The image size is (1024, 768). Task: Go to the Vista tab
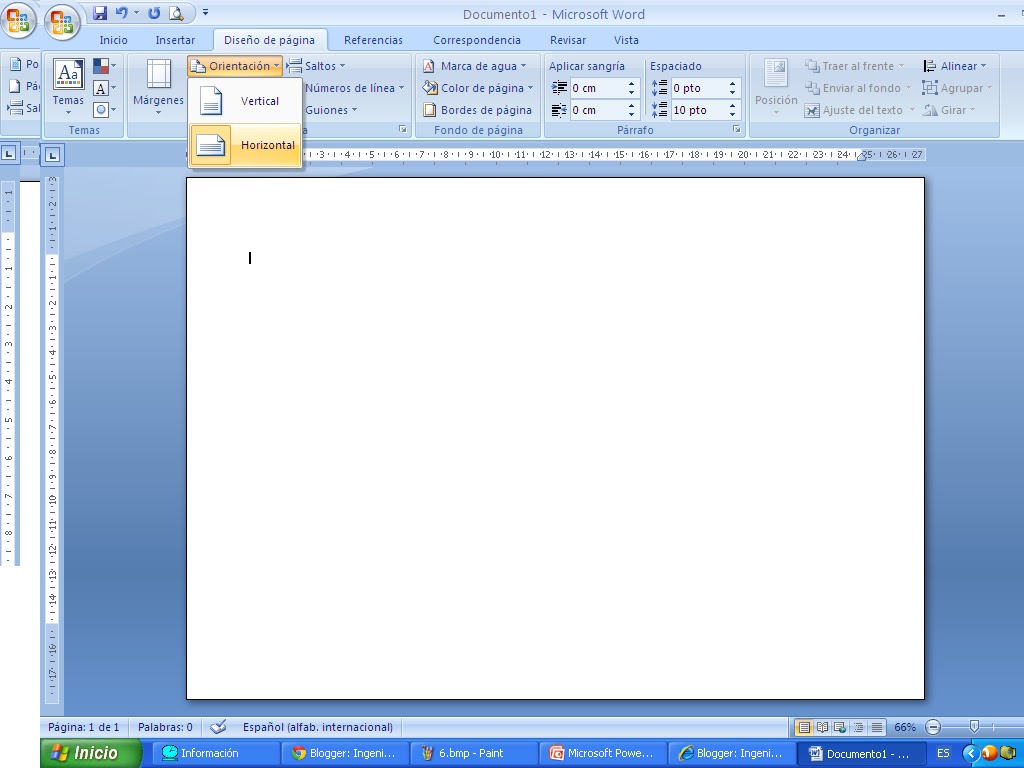pyautogui.click(x=626, y=40)
